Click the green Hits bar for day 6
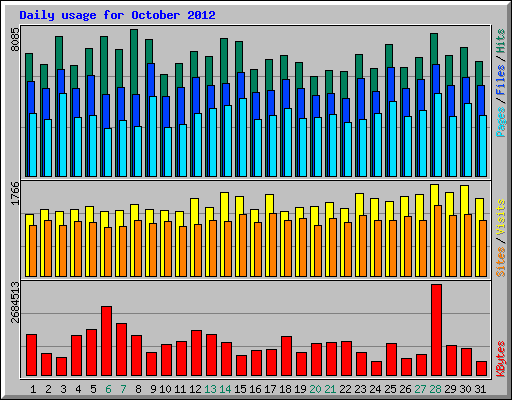512x400 pixels. pos(104,65)
